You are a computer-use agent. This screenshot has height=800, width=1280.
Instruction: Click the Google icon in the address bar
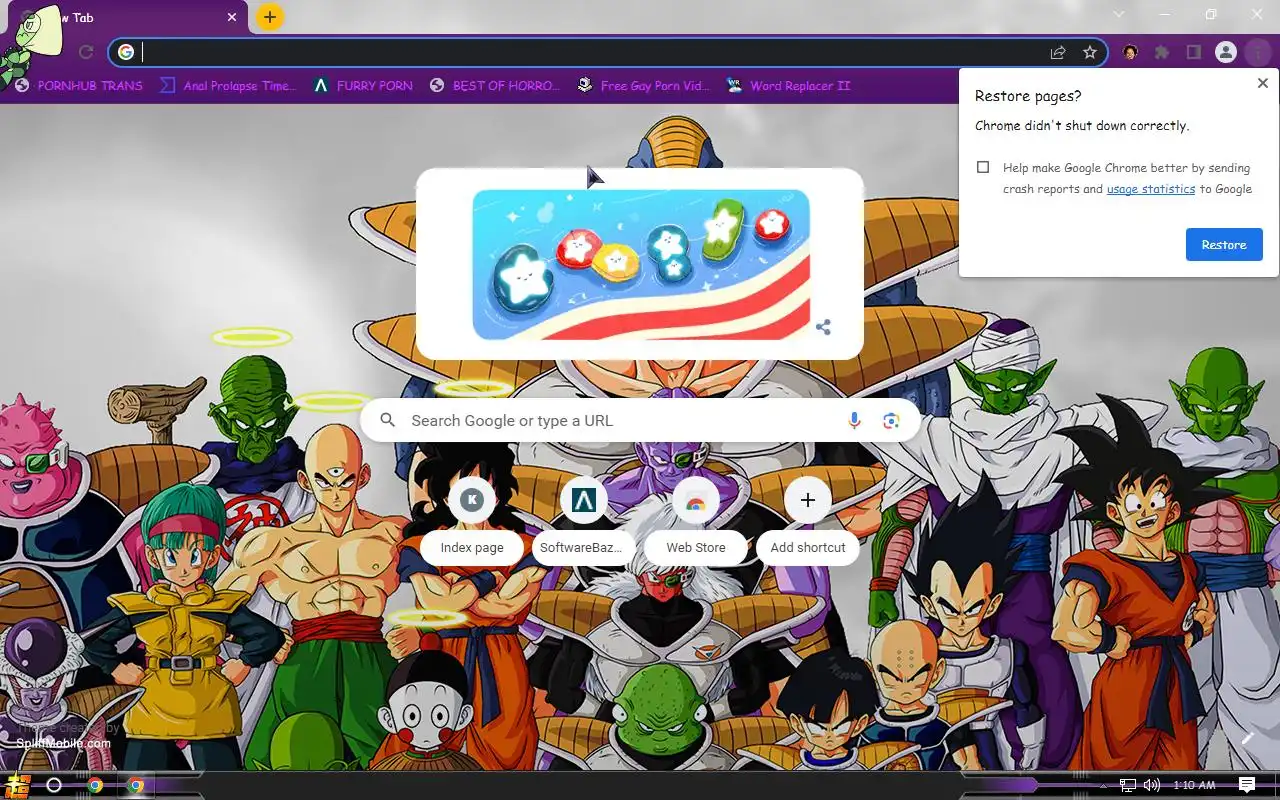[x=125, y=52]
